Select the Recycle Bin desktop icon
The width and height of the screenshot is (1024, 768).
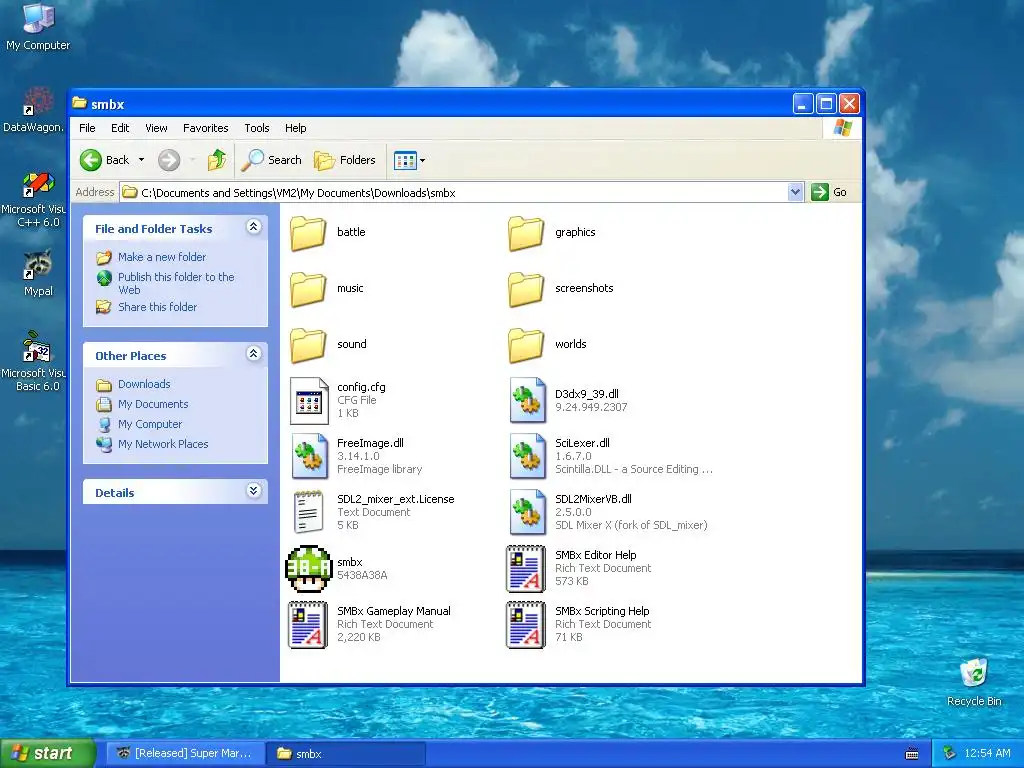tap(974, 682)
